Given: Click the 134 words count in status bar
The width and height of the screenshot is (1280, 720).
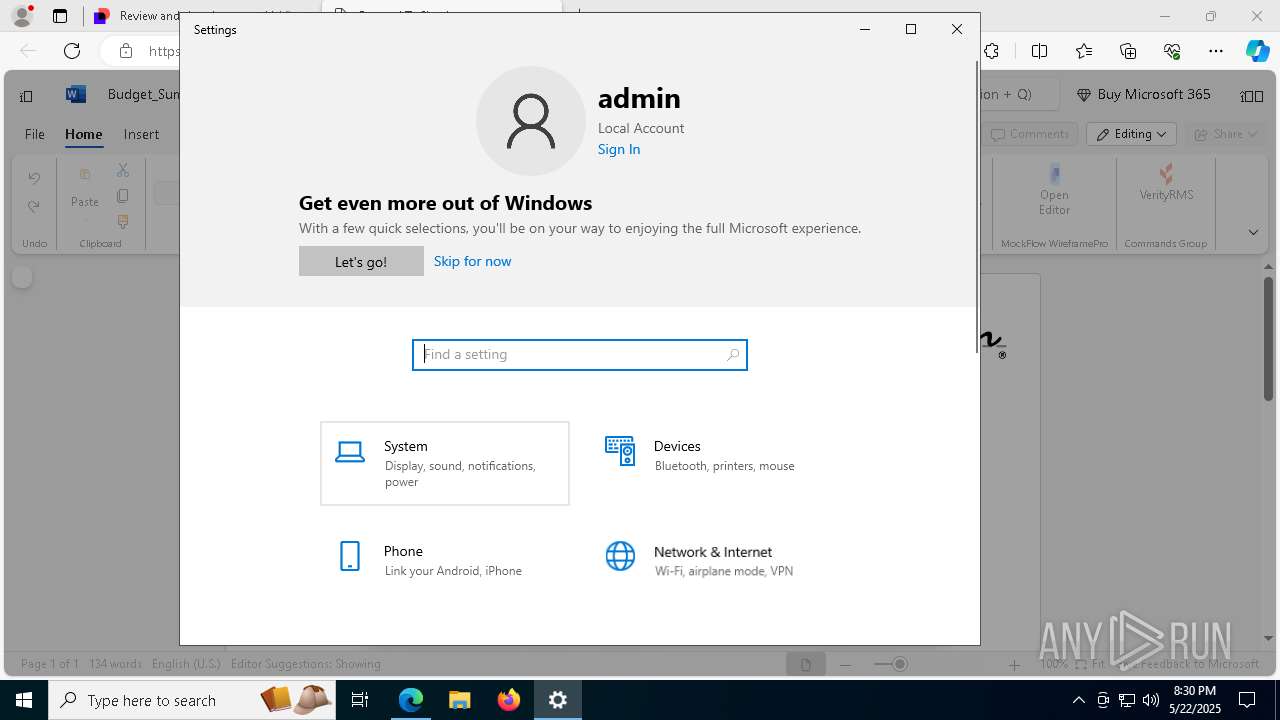Looking at the screenshot, I should (116, 664).
